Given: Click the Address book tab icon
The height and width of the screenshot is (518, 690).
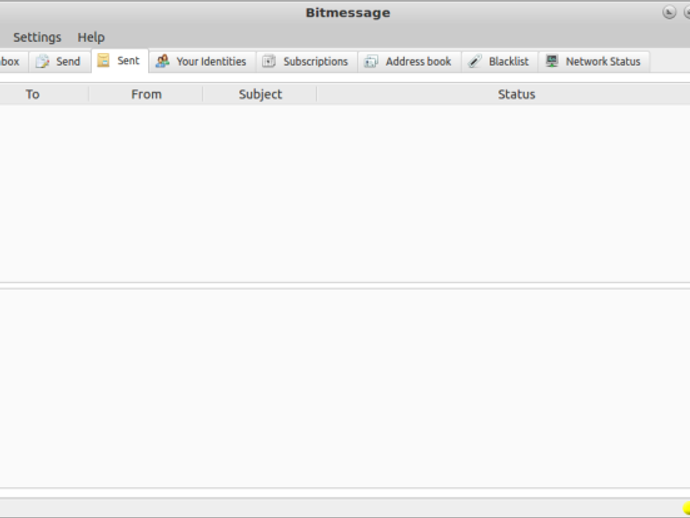Looking at the screenshot, I should pyautogui.click(x=371, y=61).
